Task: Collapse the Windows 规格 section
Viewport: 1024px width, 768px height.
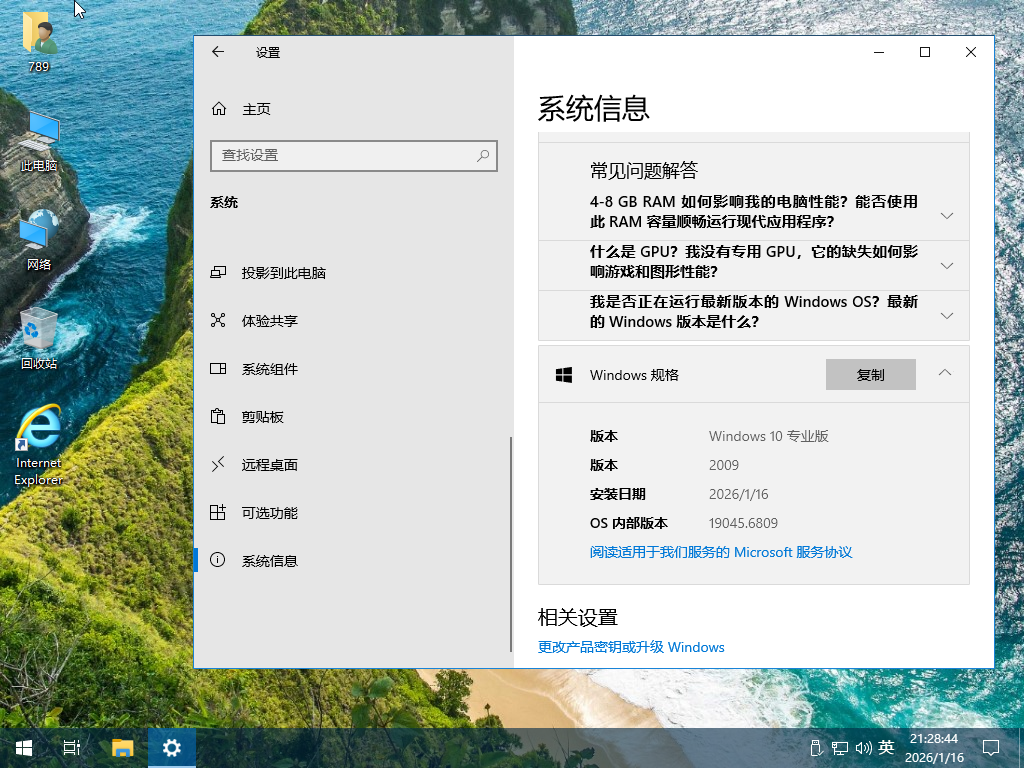Action: [946, 371]
